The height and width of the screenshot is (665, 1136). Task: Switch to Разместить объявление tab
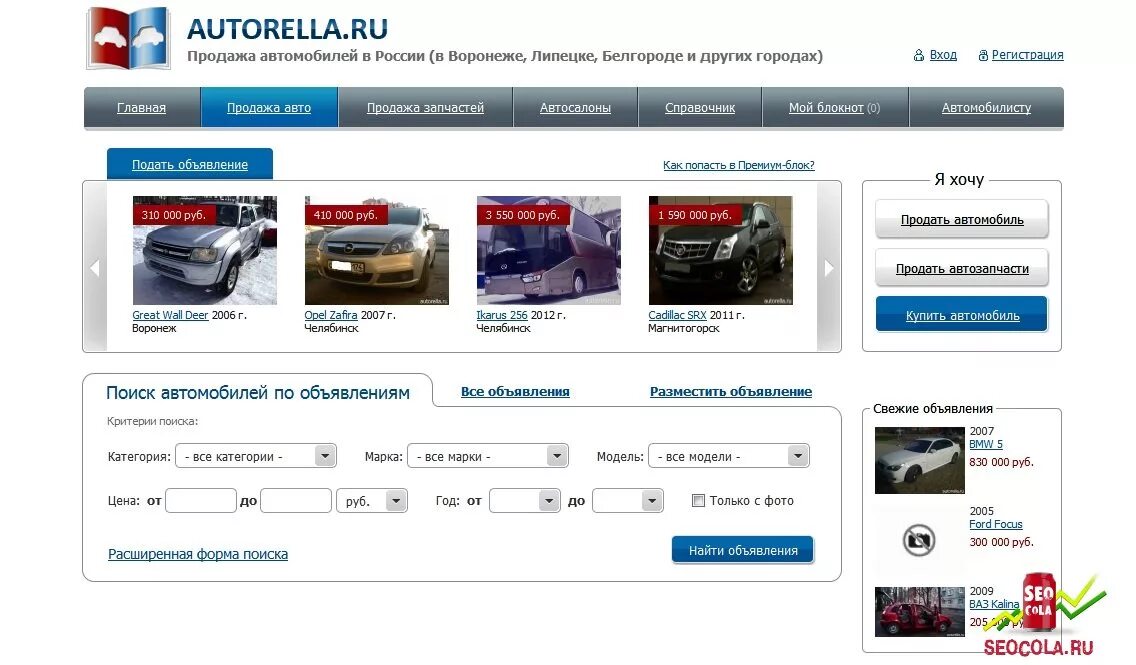[730, 391]
